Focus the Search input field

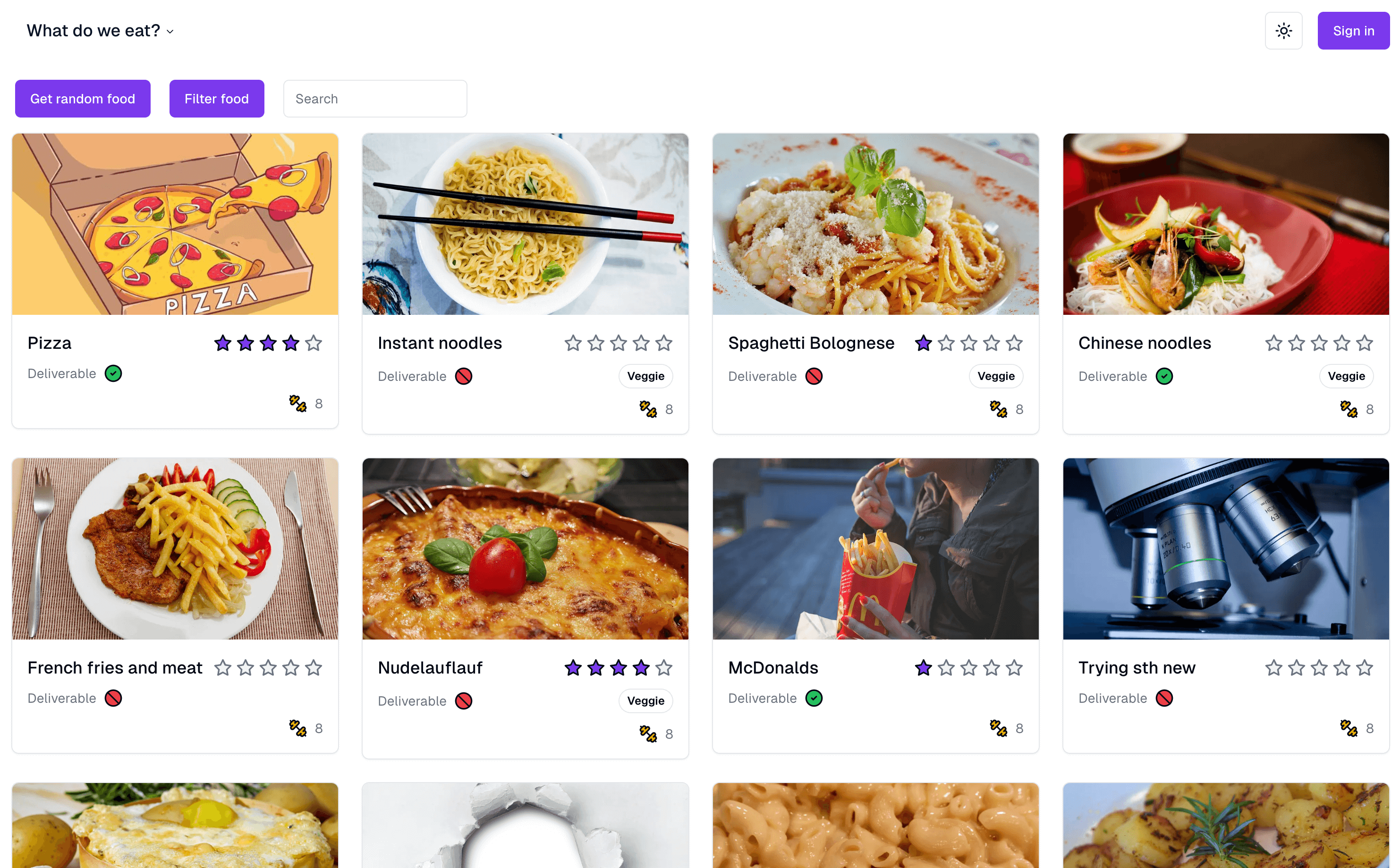[x=375, y=99]
